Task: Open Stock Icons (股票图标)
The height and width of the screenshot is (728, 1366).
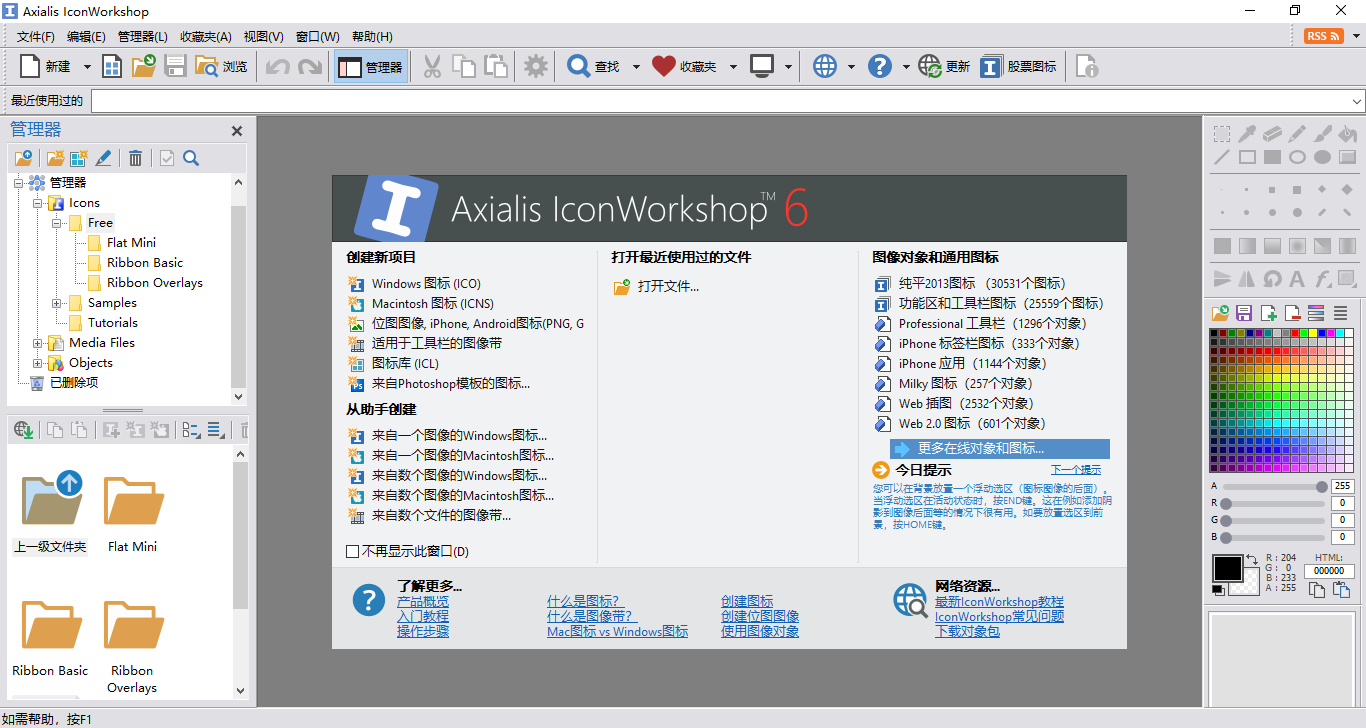Action: 1018,67
